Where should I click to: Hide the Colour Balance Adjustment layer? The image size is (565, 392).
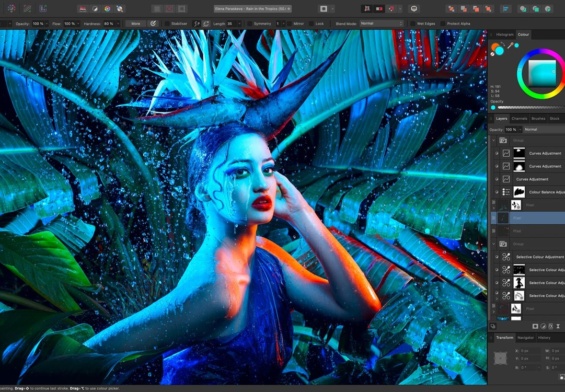(497, 192)
